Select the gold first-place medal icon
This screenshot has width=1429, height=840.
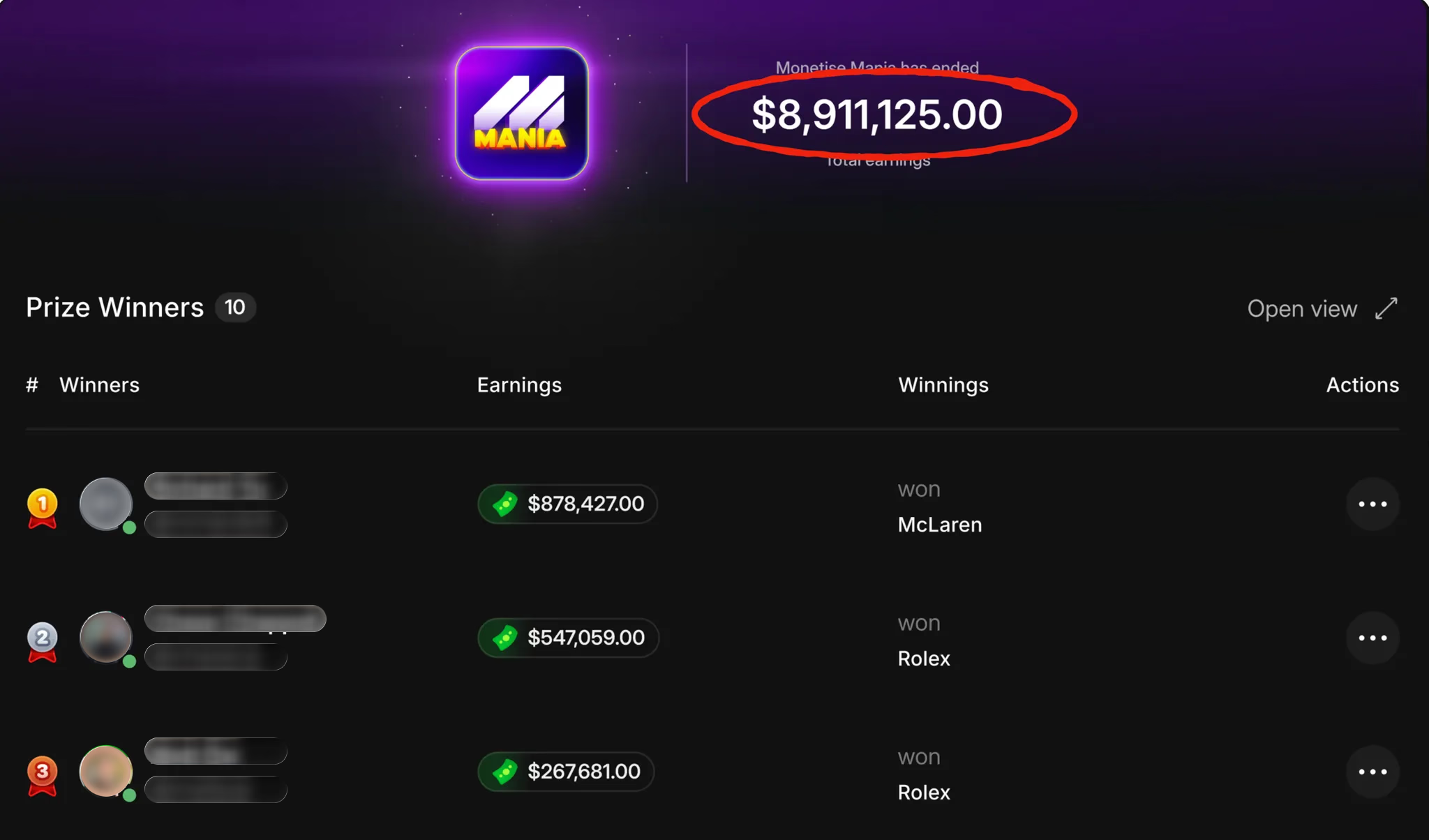pyautogui.click(x=42, y=504)
